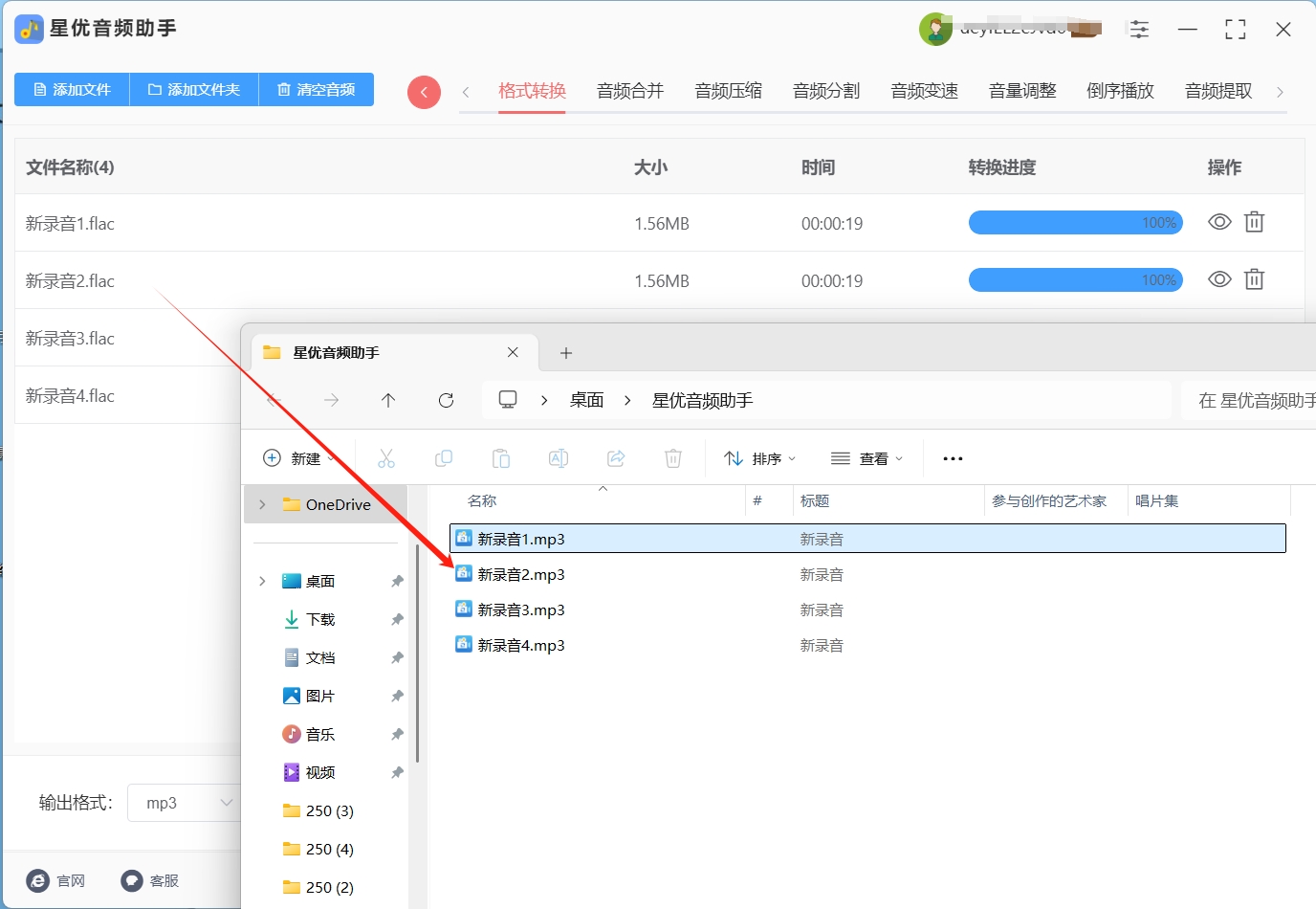Switch to the 倒序播放 tab
Viewport: 1316px width, 909px height.
point(1121,91)
